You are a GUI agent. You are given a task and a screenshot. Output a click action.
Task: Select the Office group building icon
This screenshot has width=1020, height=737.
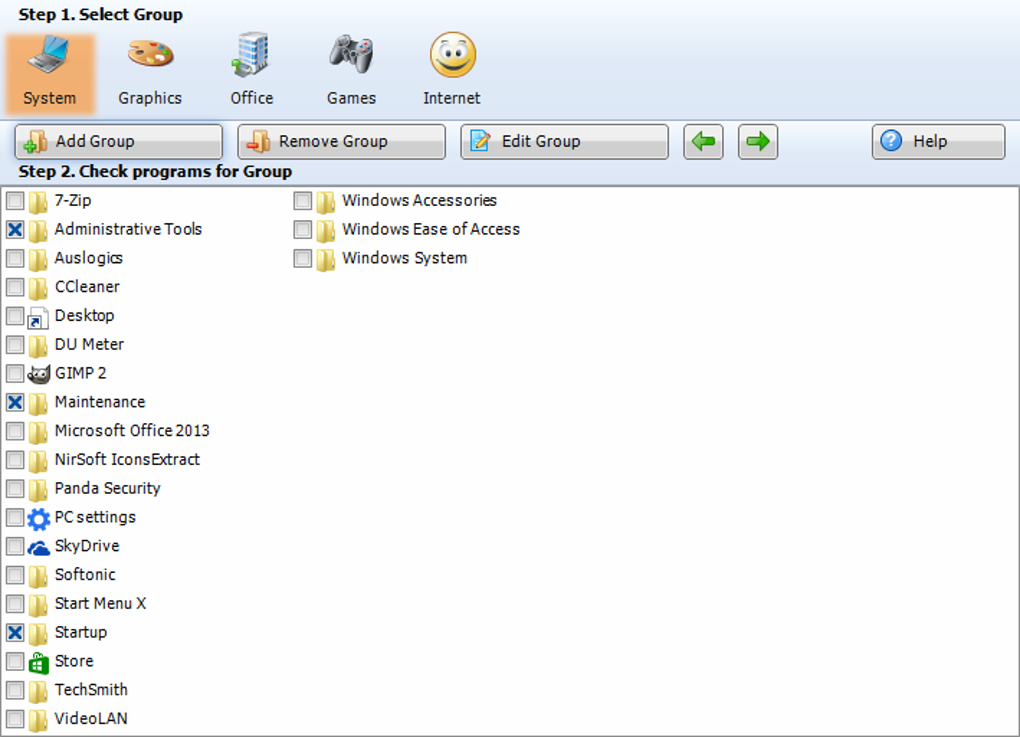[x=251, y=55]
